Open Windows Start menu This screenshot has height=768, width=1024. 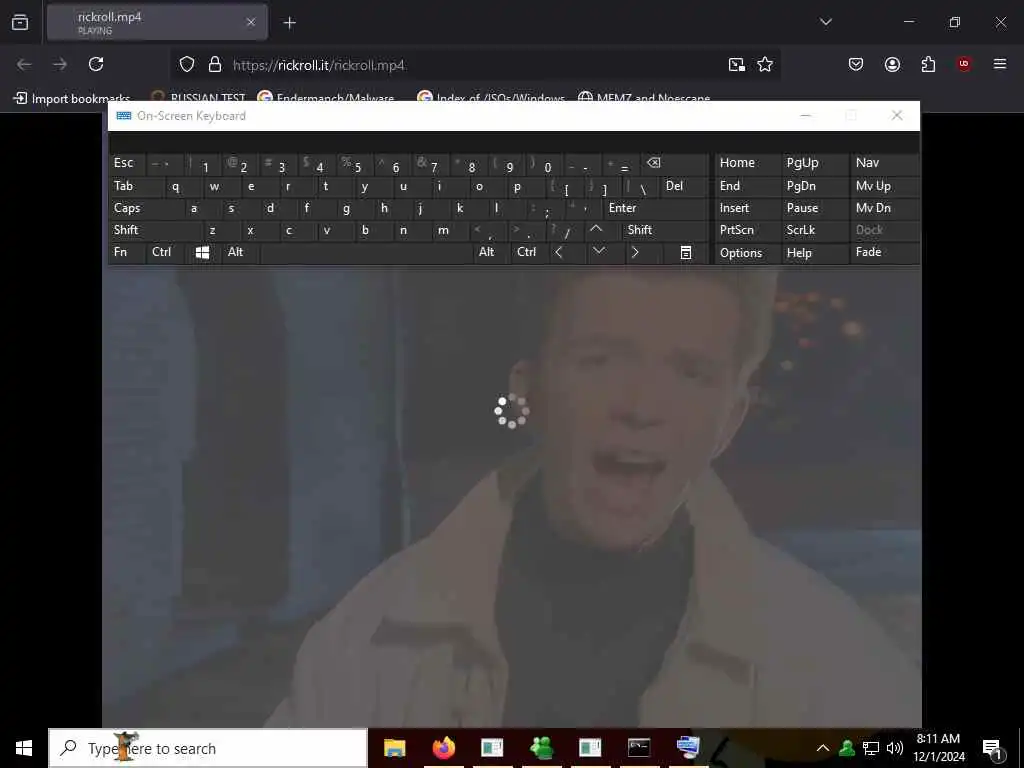pos(24,748)
